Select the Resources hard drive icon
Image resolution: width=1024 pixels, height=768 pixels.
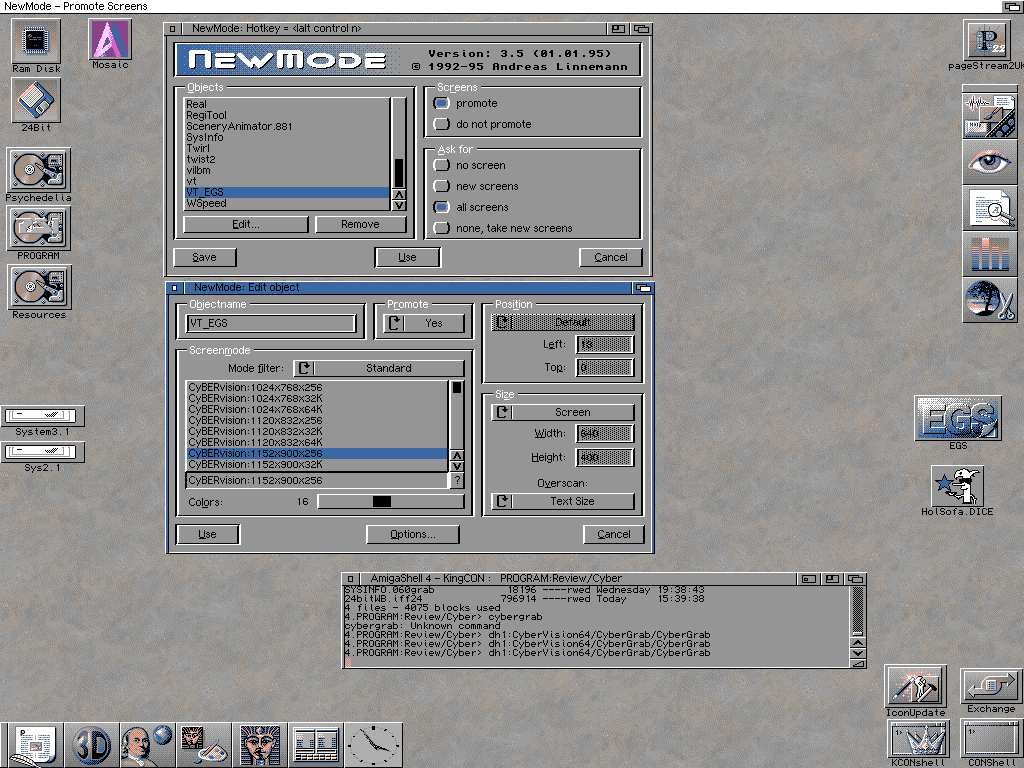[39, 287]
